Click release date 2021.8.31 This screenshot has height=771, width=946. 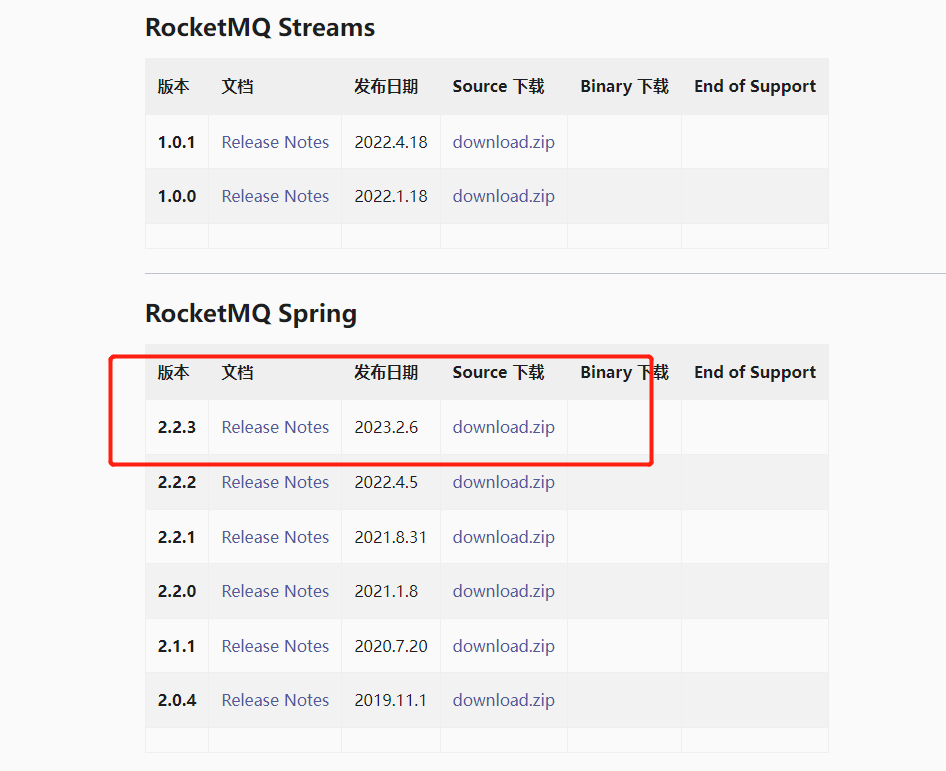(390, 538)
